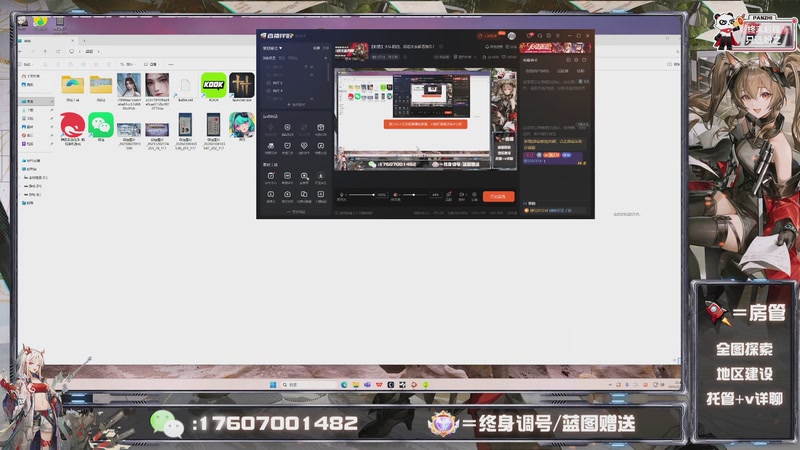Viewport: 800px width, 450px height.
Task: Open Microsoft Edge from the taskbar
Action: pyautogui.click(x=344, y=384)
